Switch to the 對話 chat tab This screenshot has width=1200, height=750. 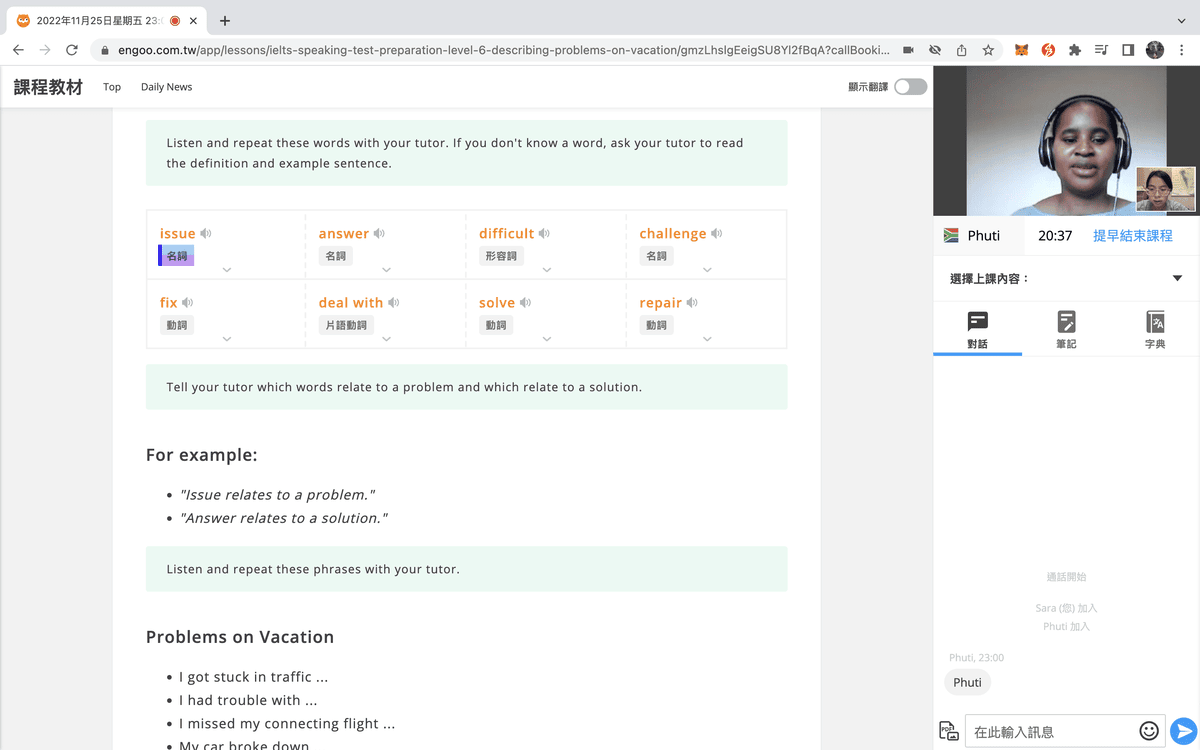[x=978, y=330]
